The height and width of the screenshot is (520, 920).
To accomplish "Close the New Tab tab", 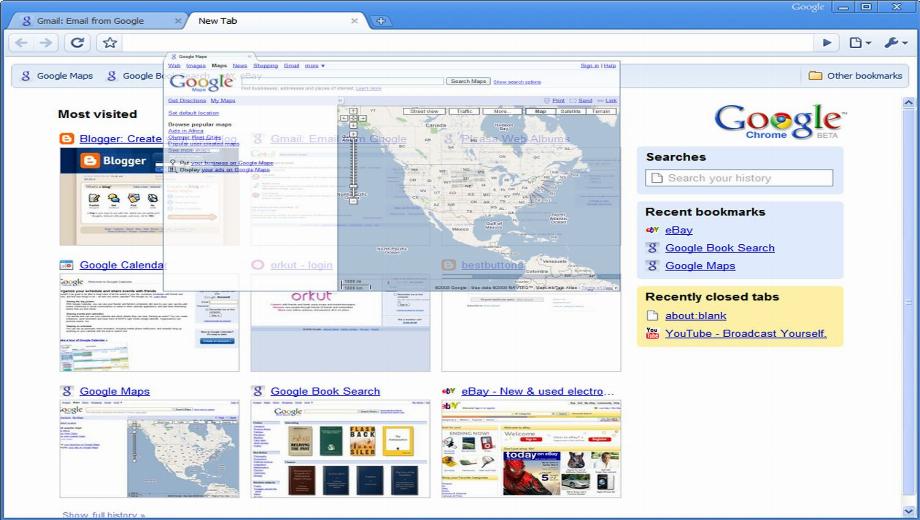I will click(x=354, y=21).
